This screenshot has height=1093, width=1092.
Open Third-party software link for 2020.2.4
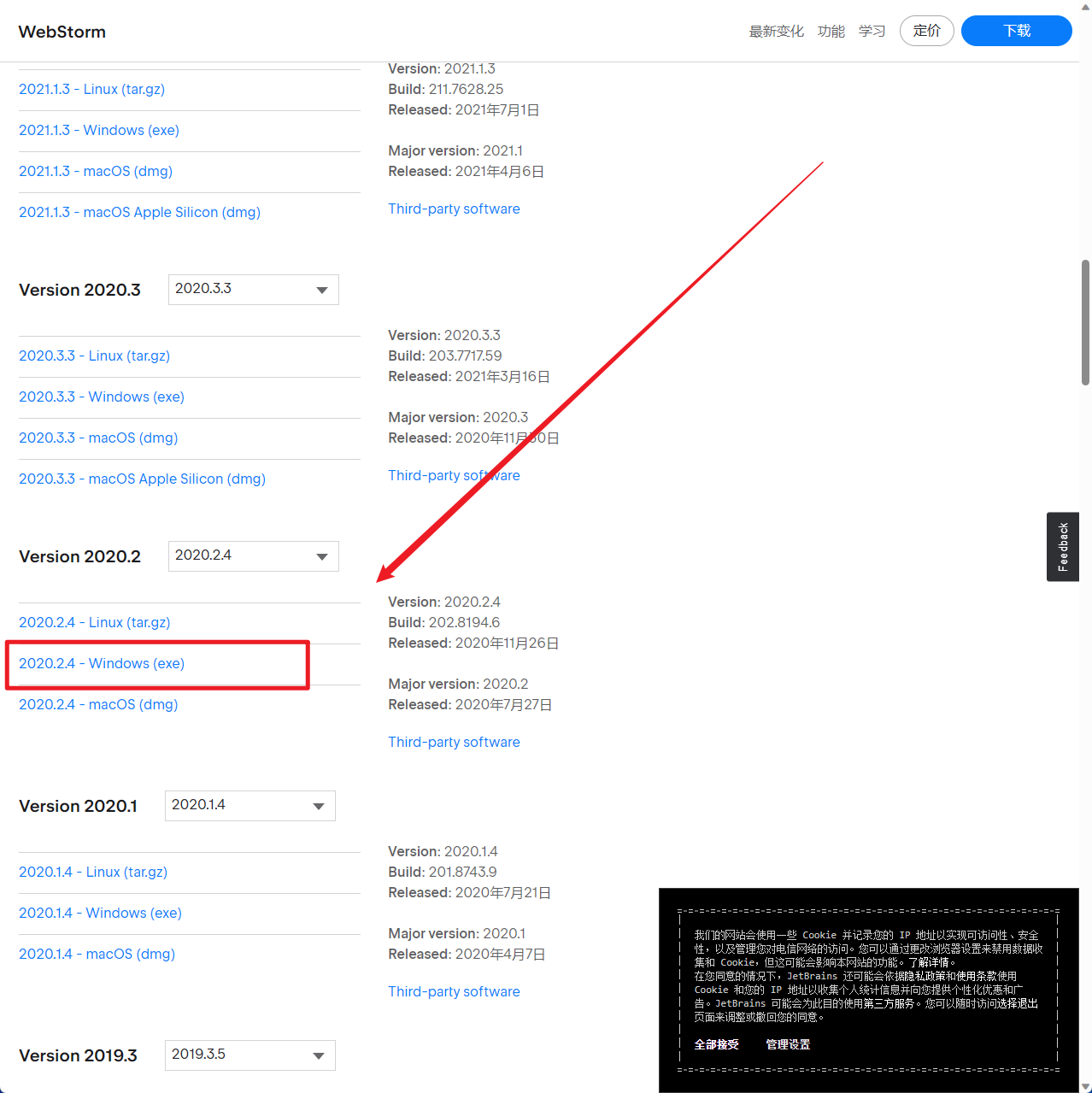454,743
